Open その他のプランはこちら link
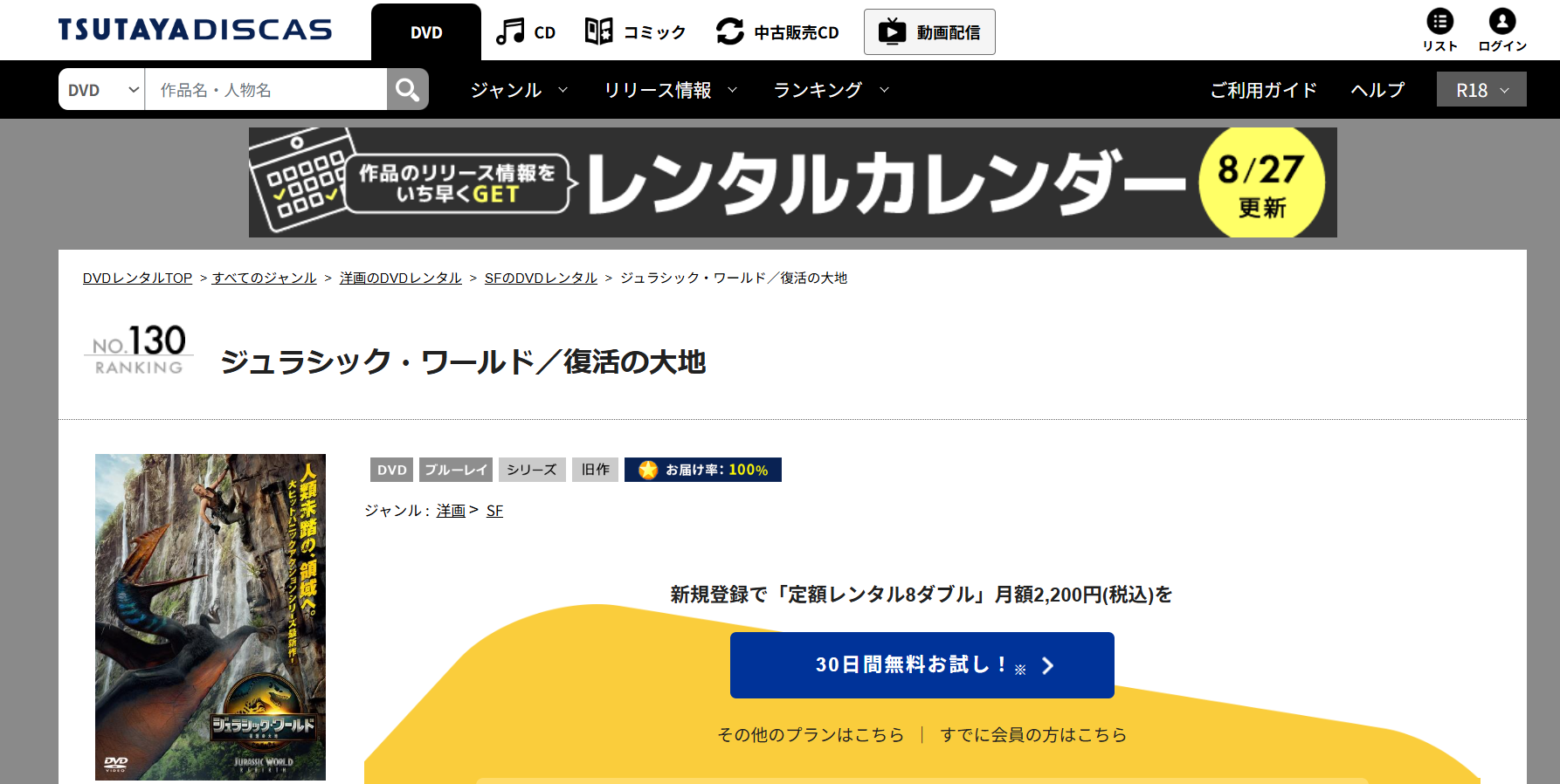Image resolution: width=1560 pixels, height=784 pixels. 811,735
